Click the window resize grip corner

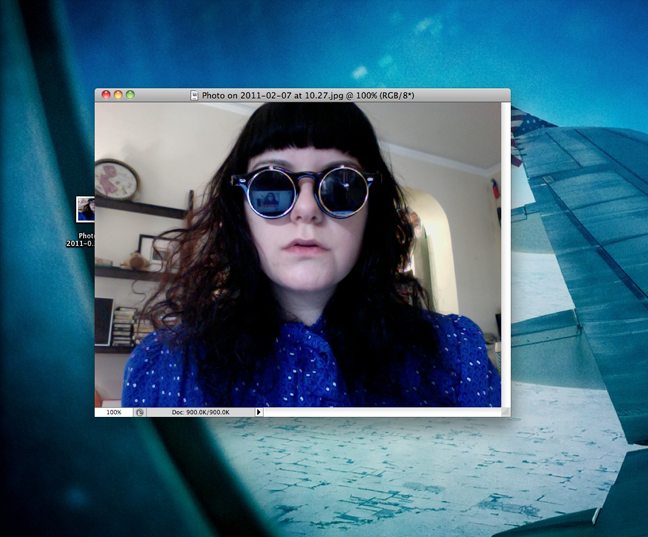[x=505, y=412]
